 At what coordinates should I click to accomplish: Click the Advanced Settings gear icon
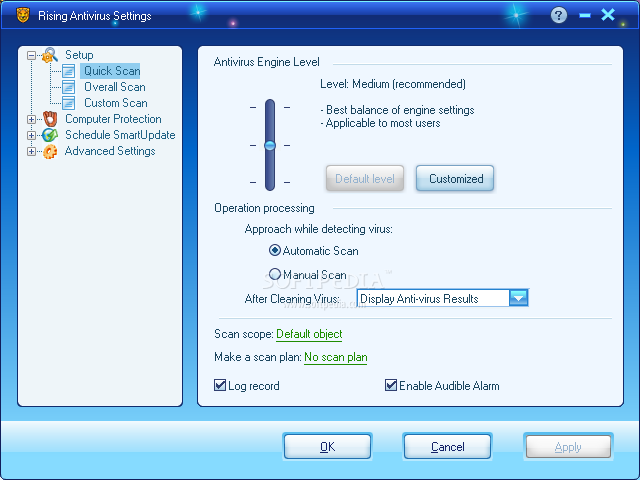[50, 151]
